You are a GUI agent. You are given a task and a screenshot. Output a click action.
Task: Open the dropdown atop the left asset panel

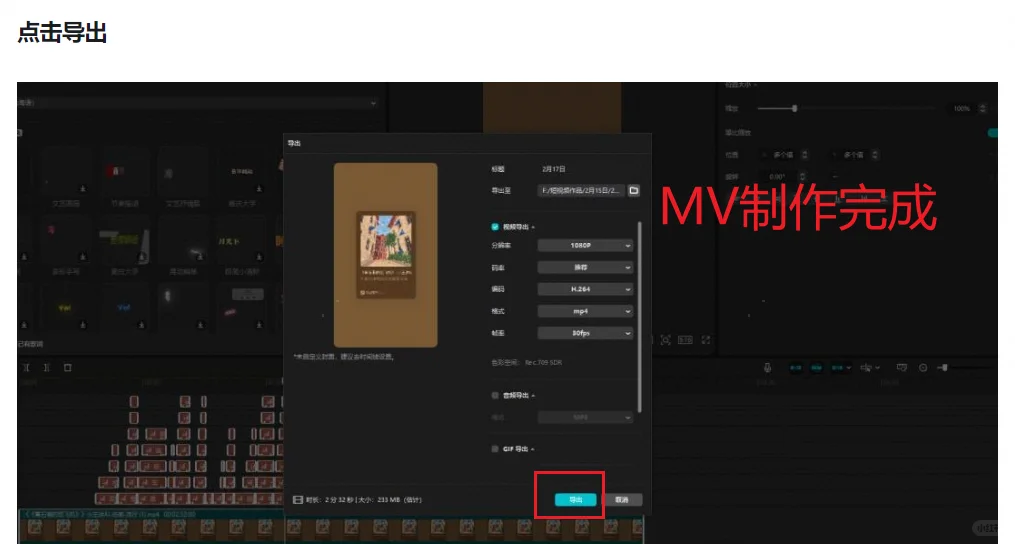coord(197,103)
